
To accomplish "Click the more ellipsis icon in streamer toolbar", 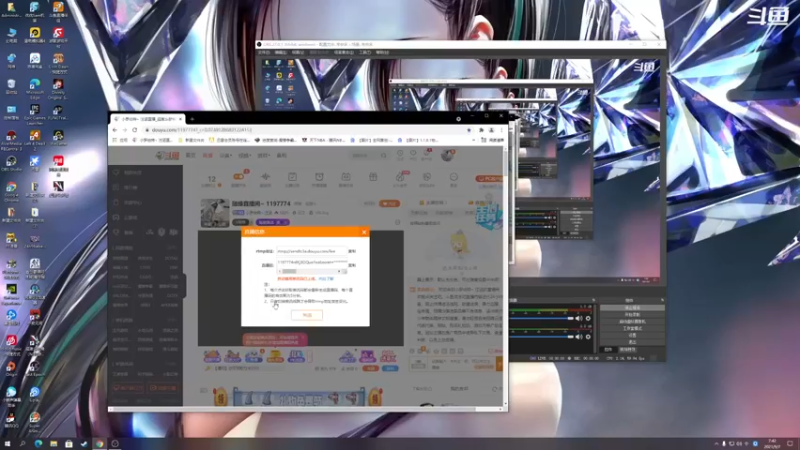I will click(454, 177).
